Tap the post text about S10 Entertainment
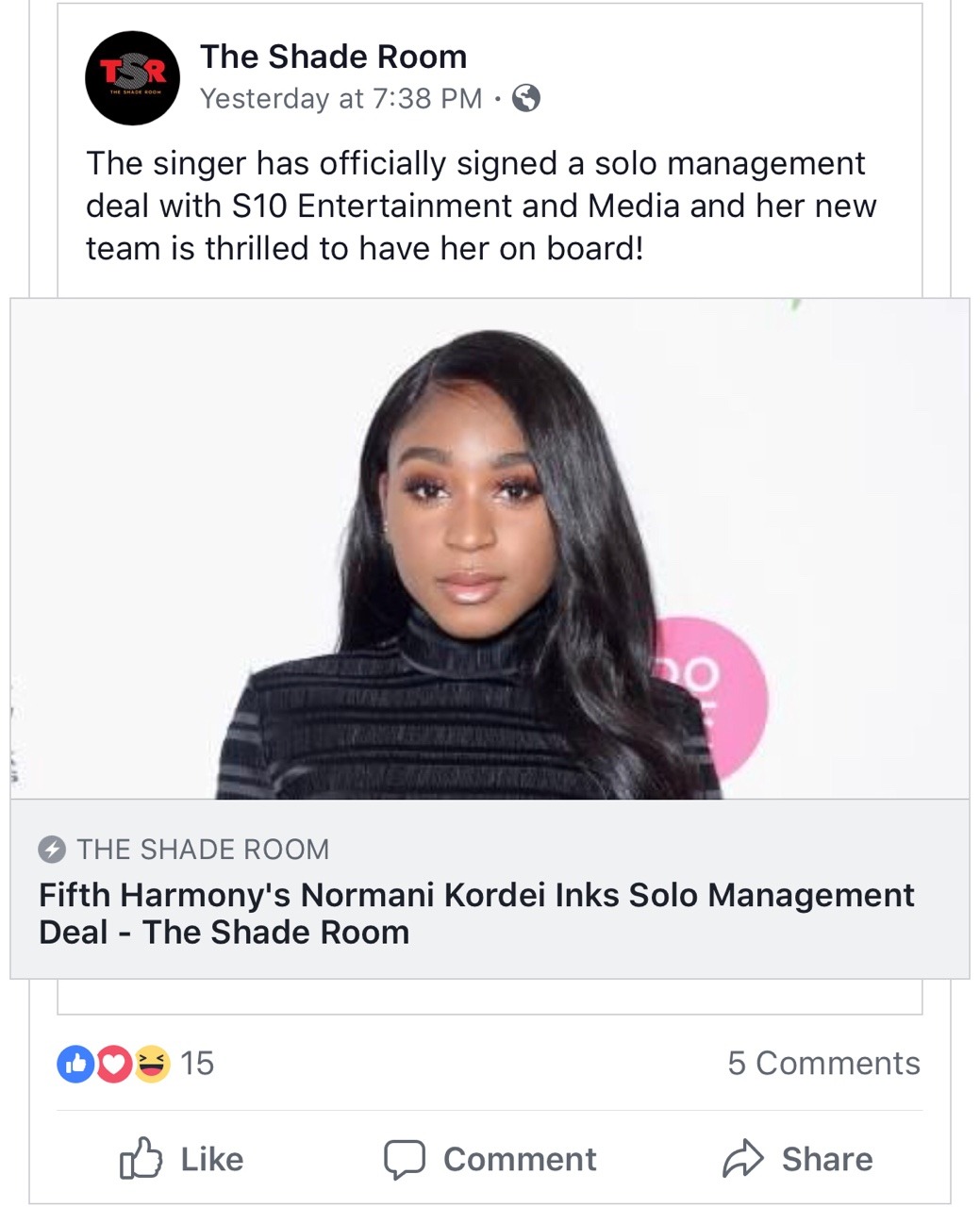 [x=481, y=206]
